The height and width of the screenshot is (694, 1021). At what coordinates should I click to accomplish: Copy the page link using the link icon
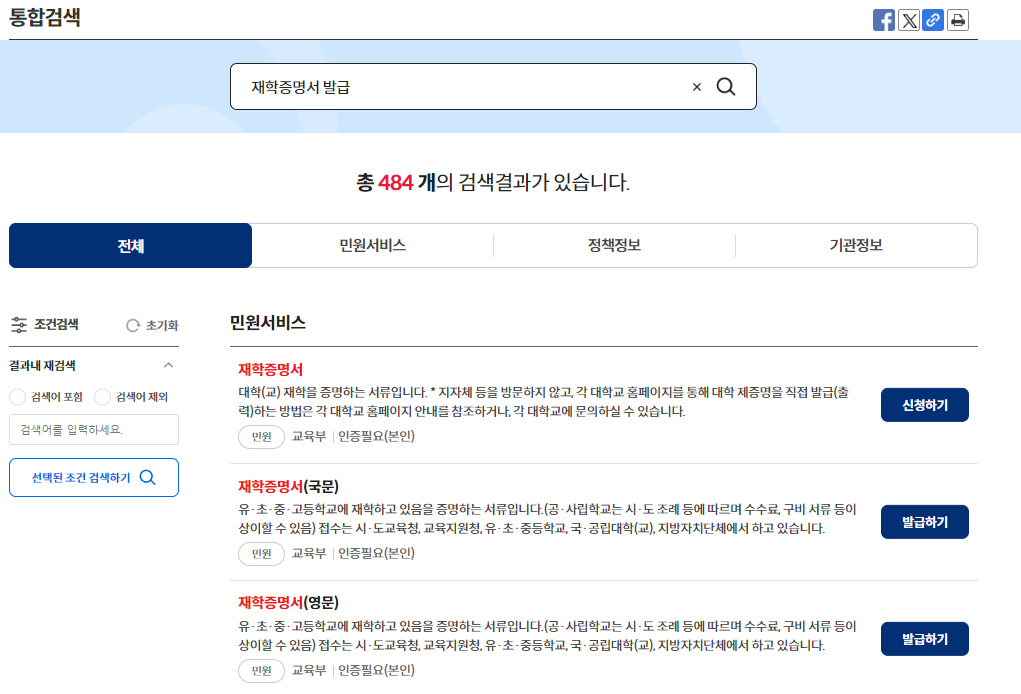933,20
